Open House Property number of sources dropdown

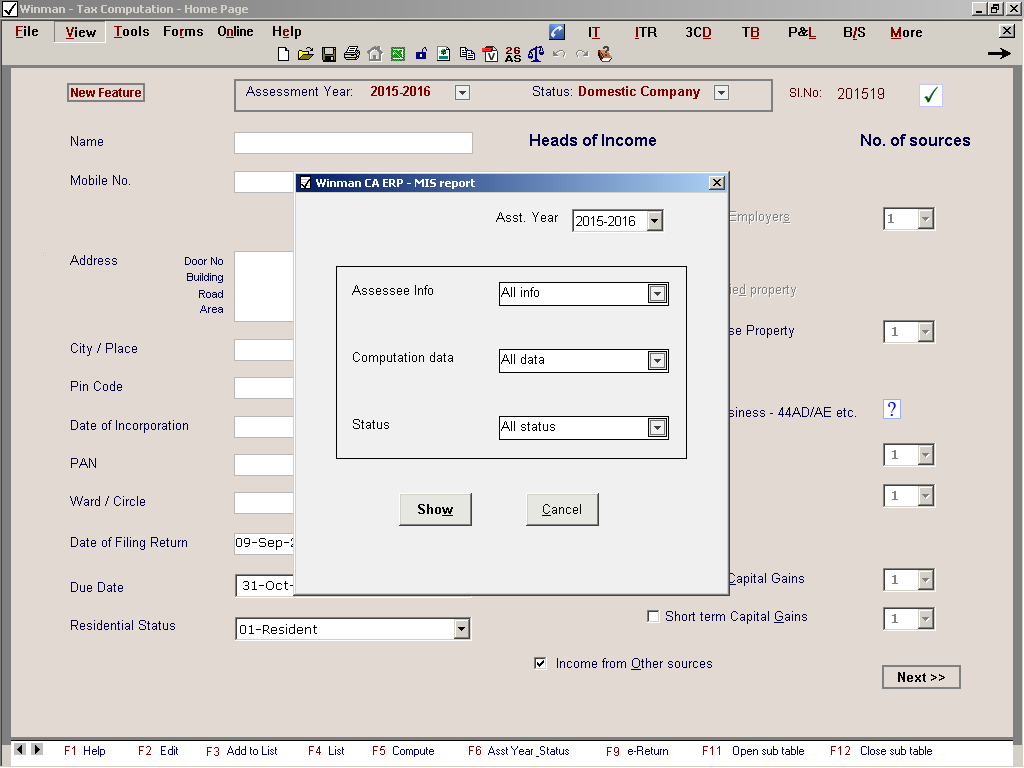coord(925,332)
